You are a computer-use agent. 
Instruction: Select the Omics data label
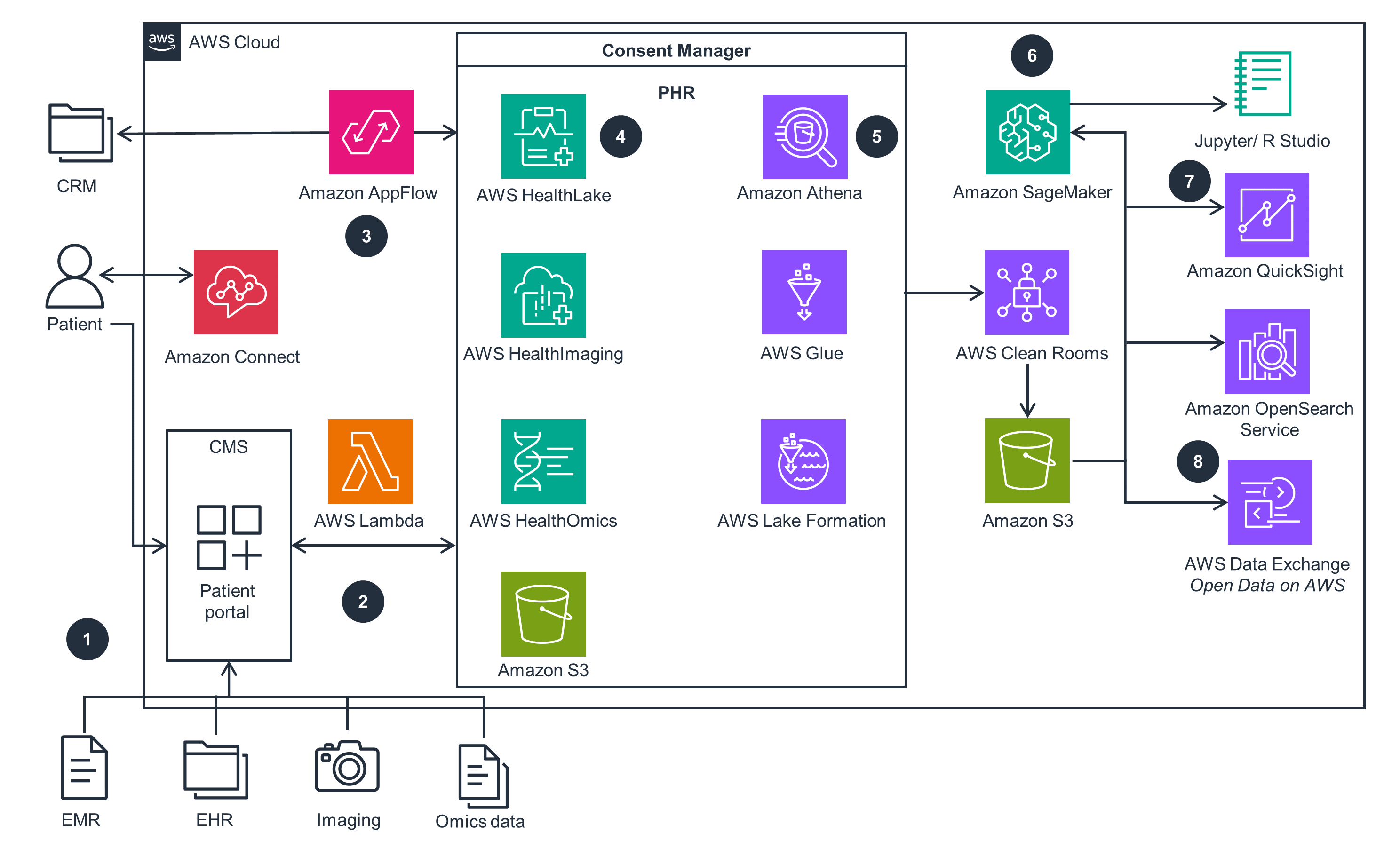(480, 821)
